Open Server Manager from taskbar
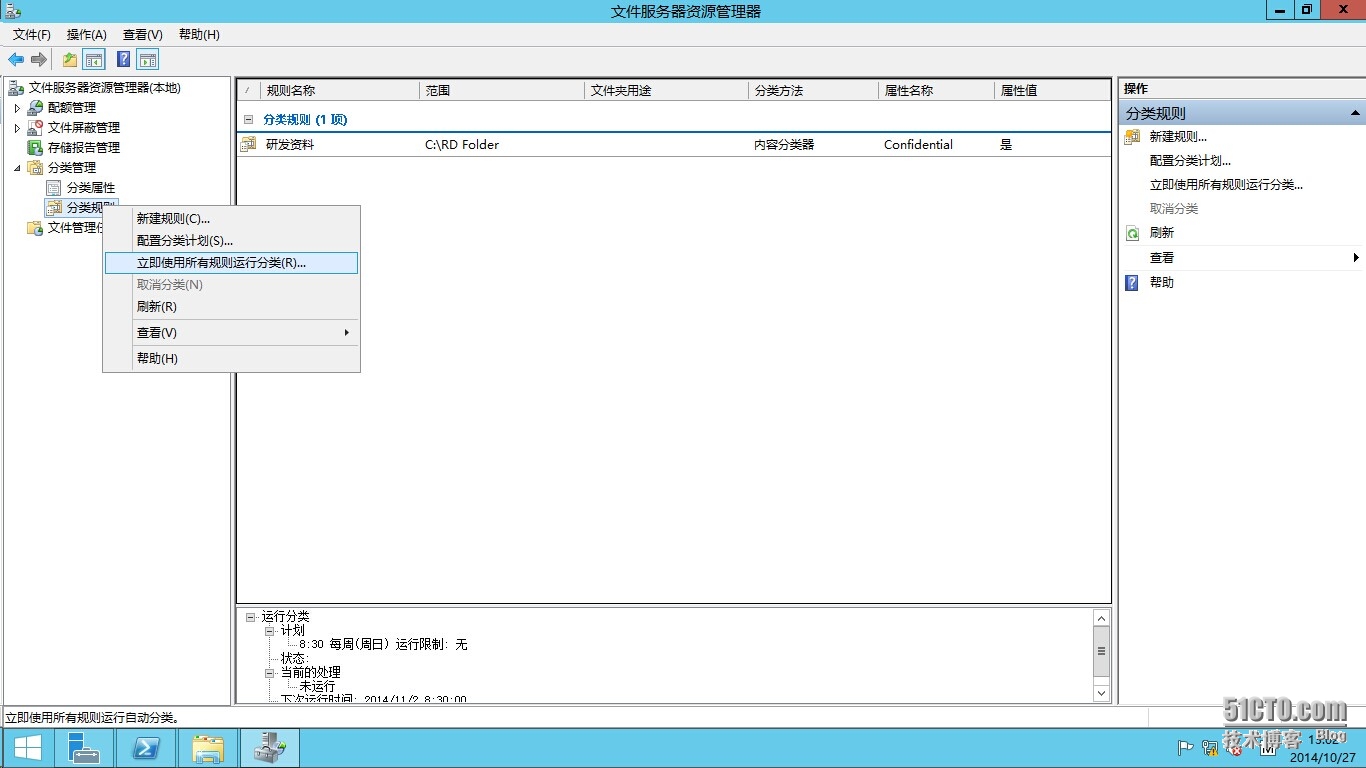The height and width of the screenshot is (768, 1366). 84,748
